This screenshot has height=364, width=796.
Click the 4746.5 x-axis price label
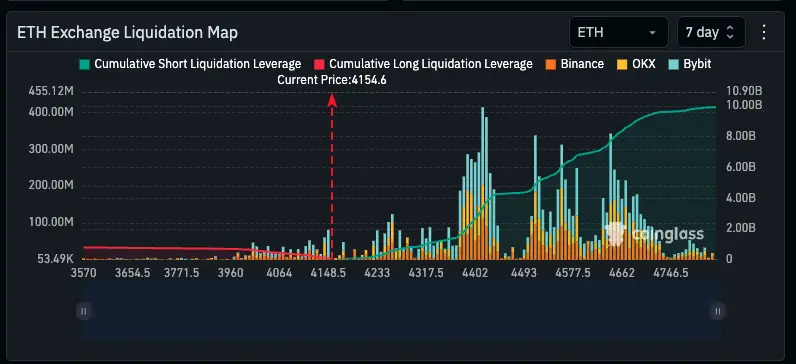click(670, 273)
